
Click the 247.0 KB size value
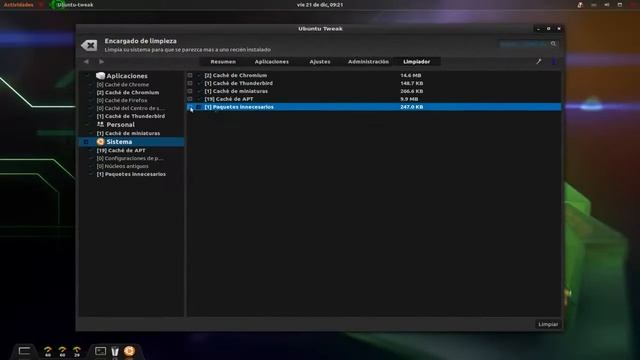pos(411,107)
